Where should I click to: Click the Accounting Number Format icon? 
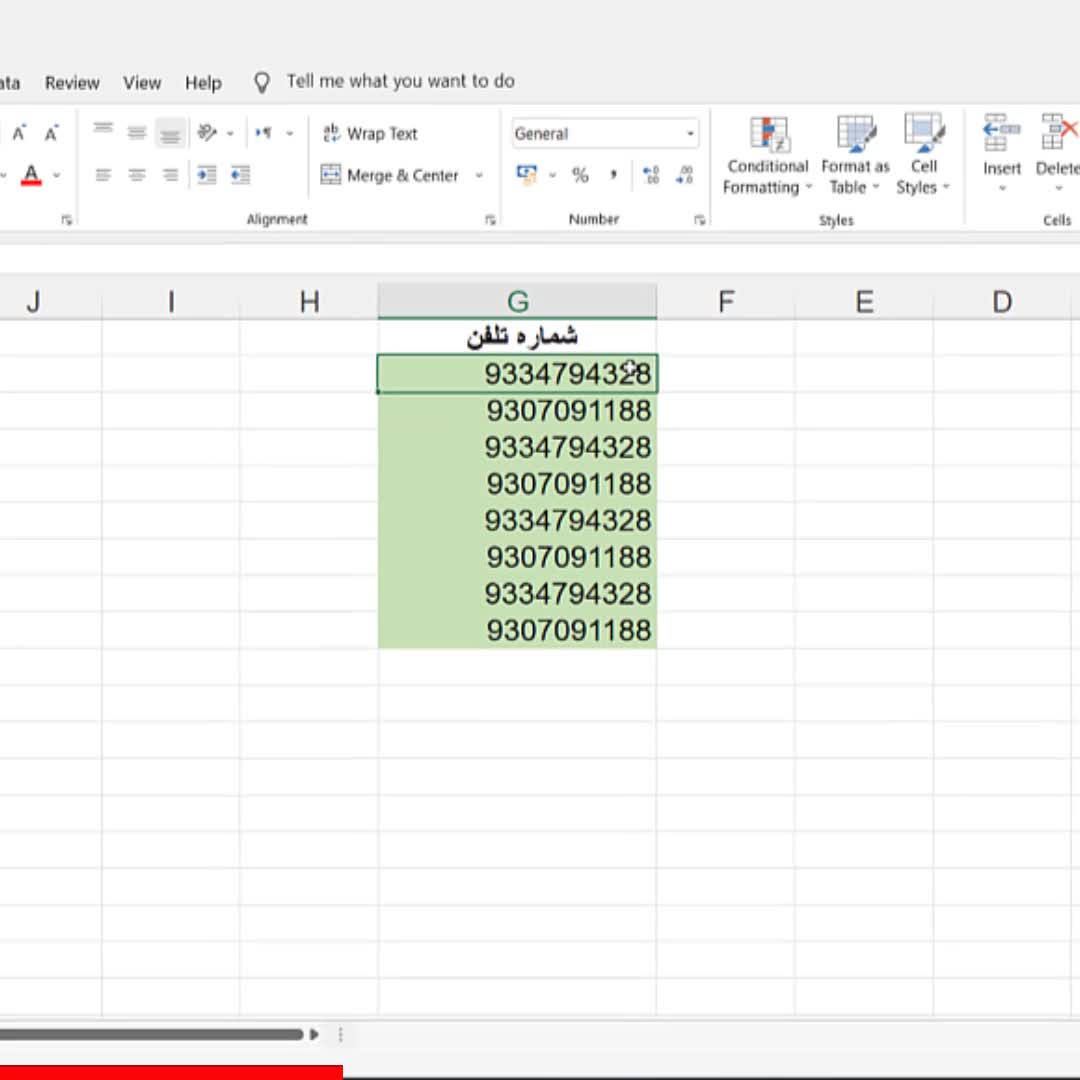pyautogui.click(x=526, y=175)
